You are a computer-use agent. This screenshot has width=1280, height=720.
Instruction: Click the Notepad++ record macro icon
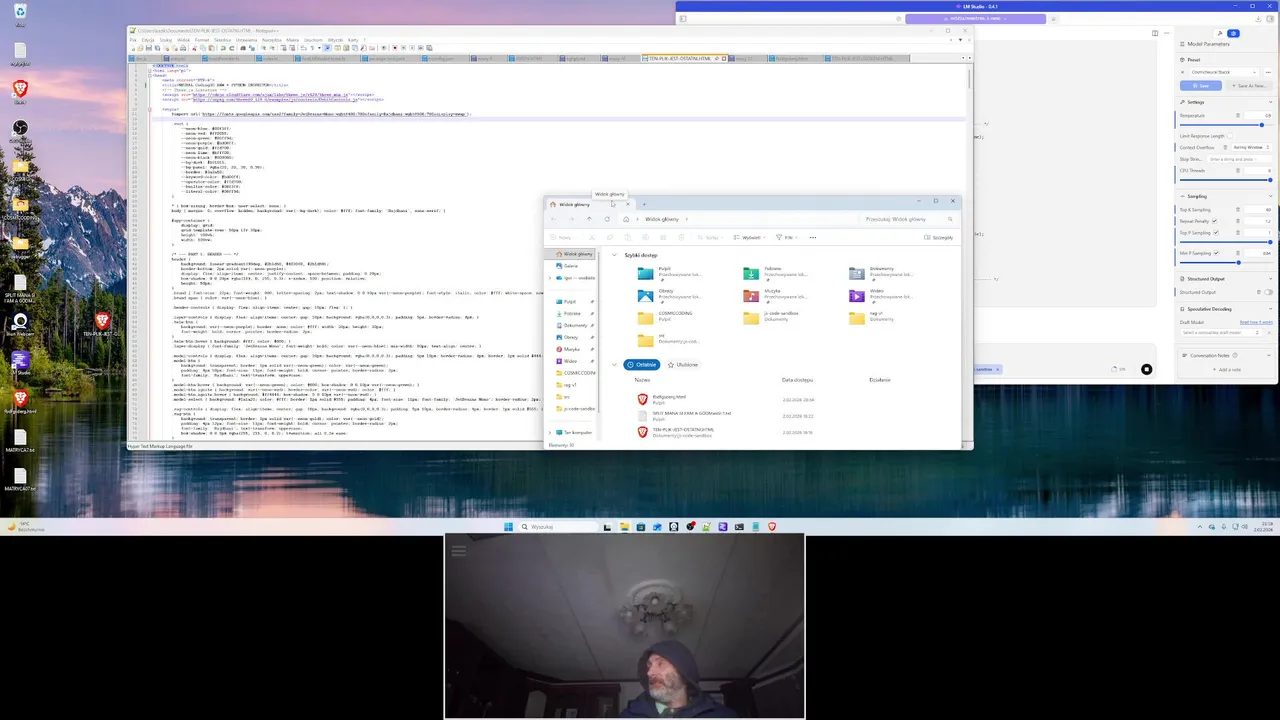coord(394,48)
